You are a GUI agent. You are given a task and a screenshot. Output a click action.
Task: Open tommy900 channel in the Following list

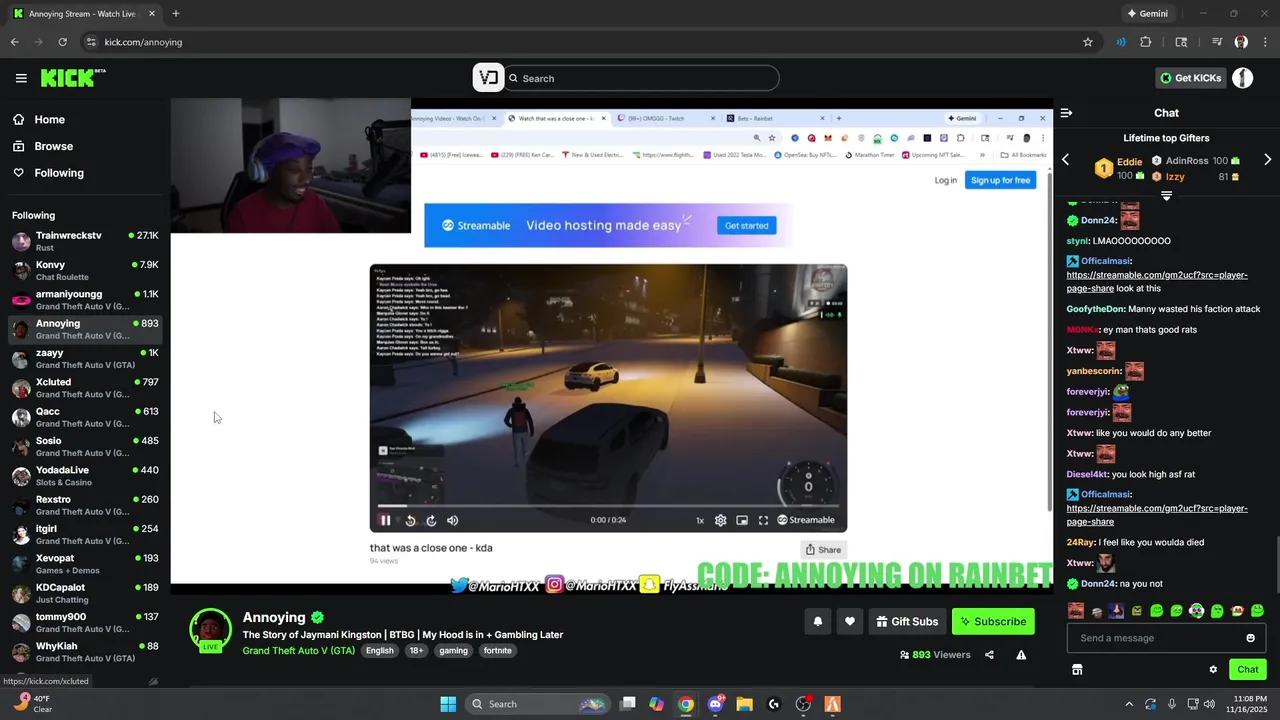(x=85, y=623)
